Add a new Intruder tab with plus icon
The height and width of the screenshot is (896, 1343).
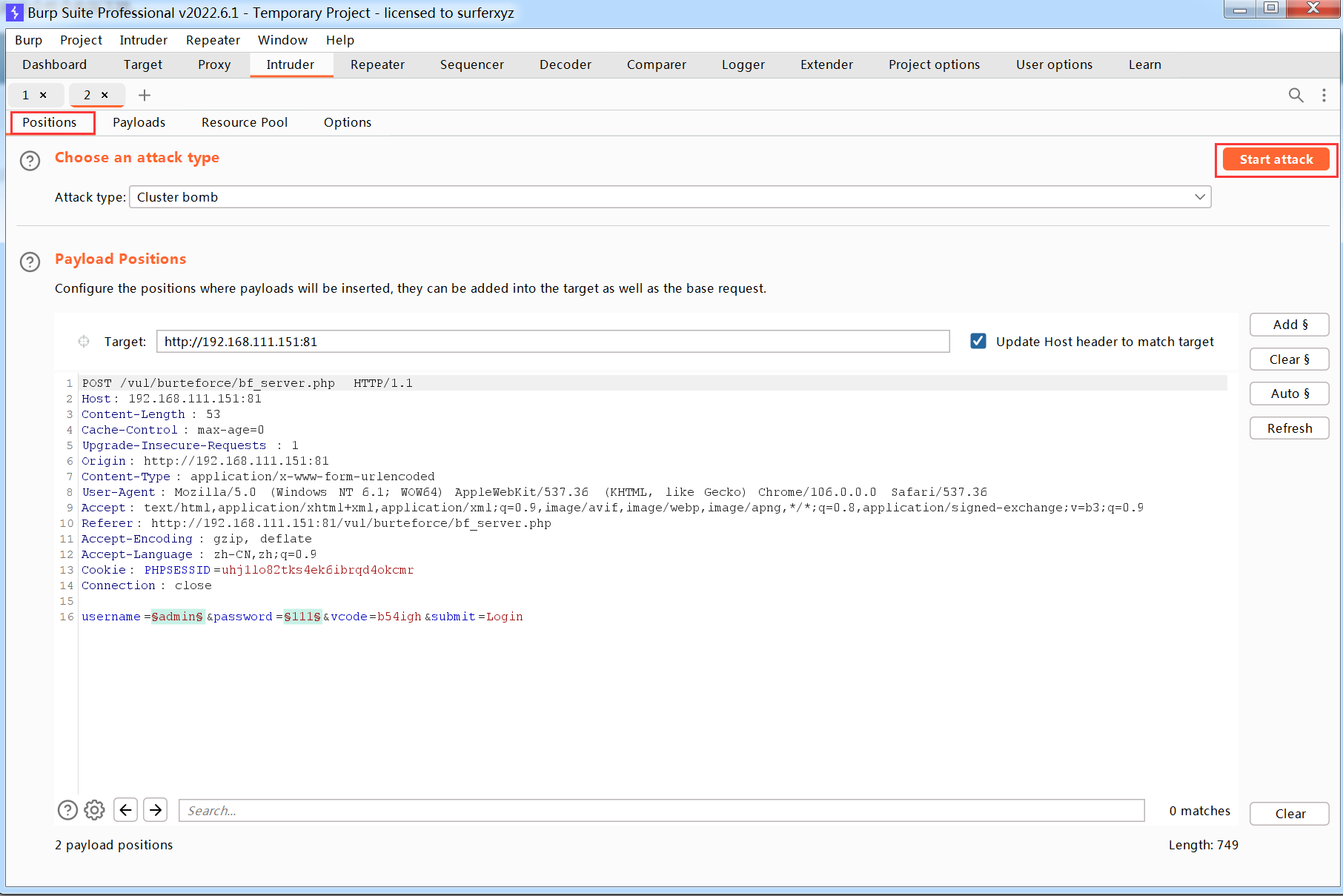(x=145, y=95)
